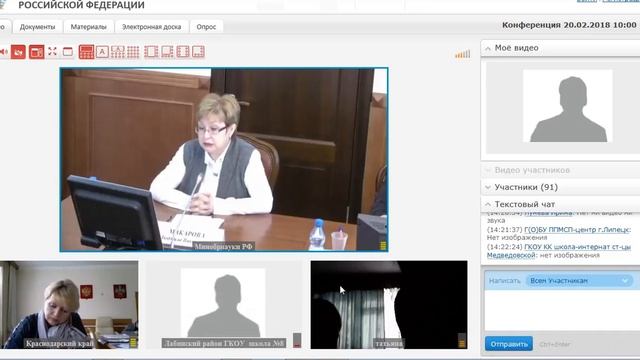Image resolution: width=640 pixels, height=360 pixels.
Task: Open the Материалы tab
Action: point(89,27)
